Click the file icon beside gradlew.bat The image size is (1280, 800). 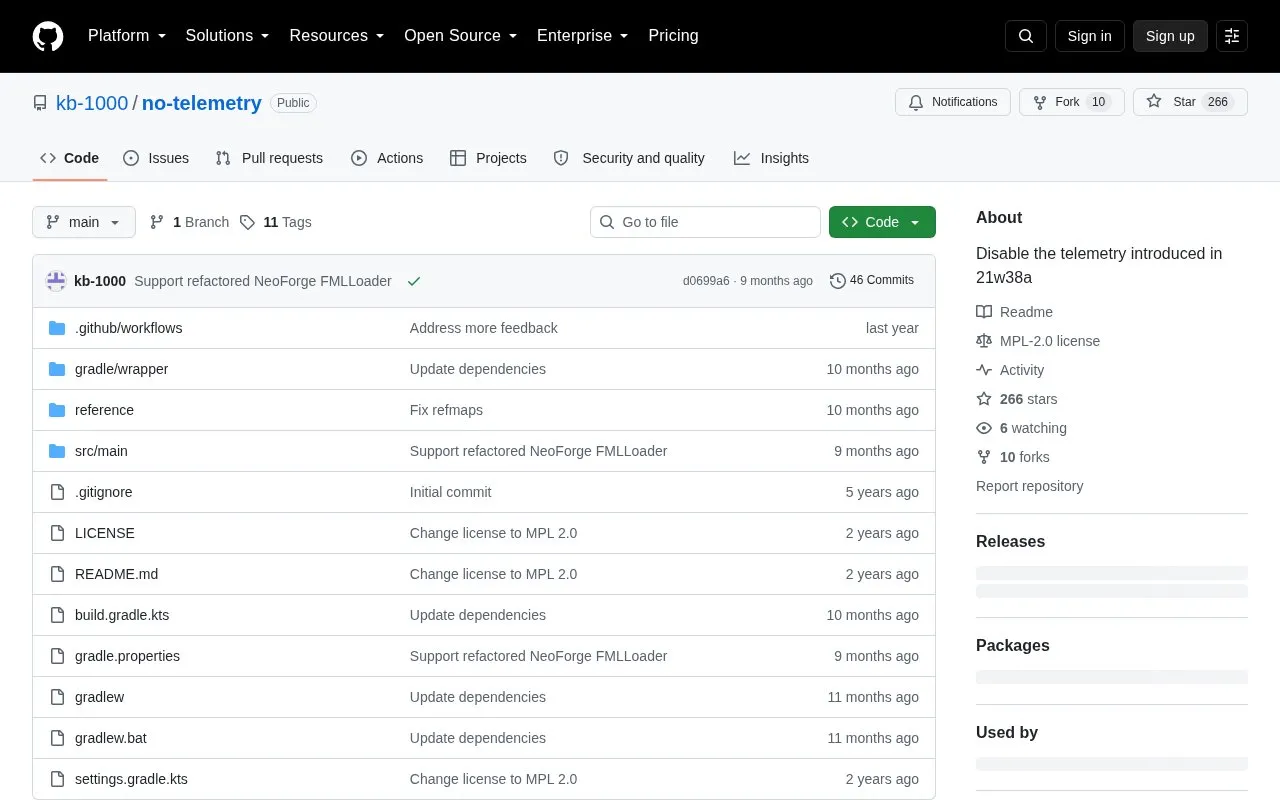point(57,738)
